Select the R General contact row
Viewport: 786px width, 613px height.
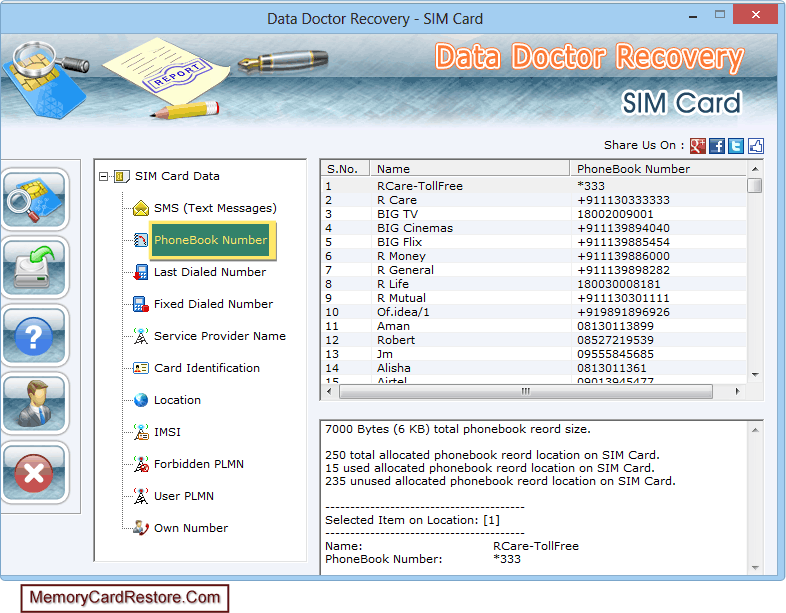click(x=533, y=270)
